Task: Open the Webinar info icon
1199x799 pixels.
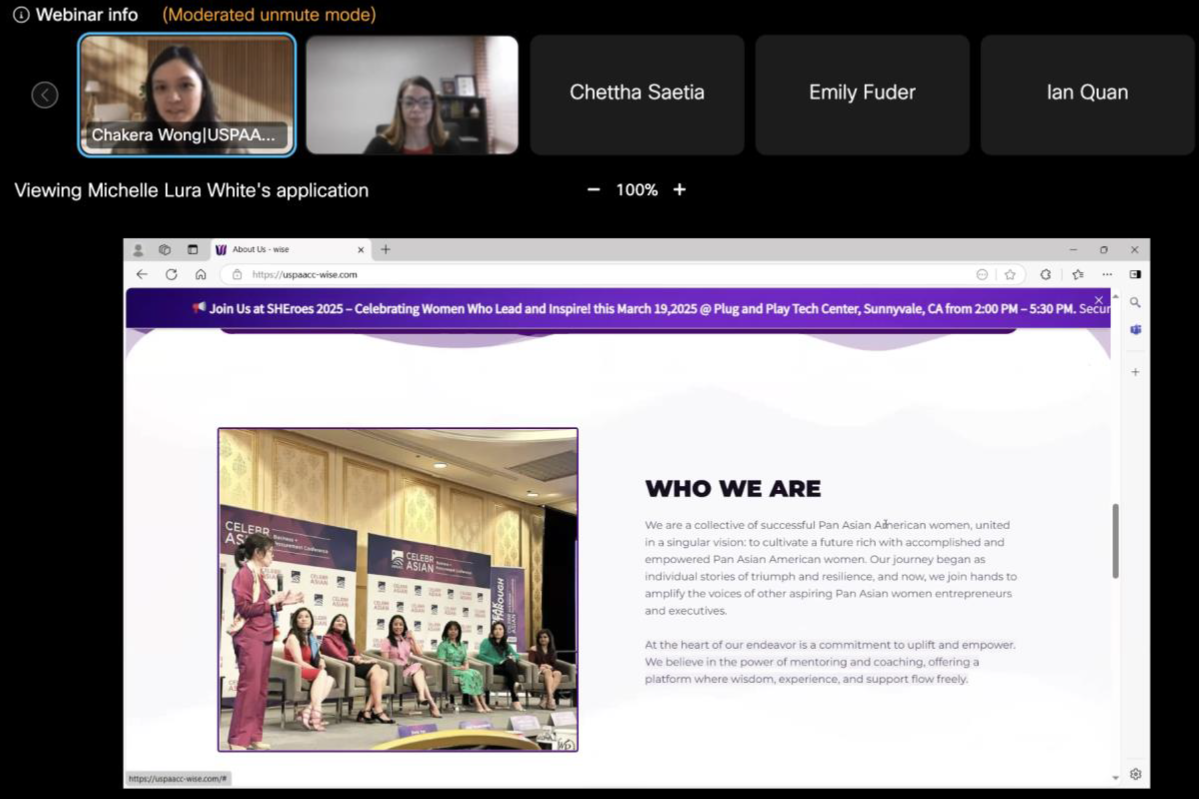Action: (x=21, y=15)
